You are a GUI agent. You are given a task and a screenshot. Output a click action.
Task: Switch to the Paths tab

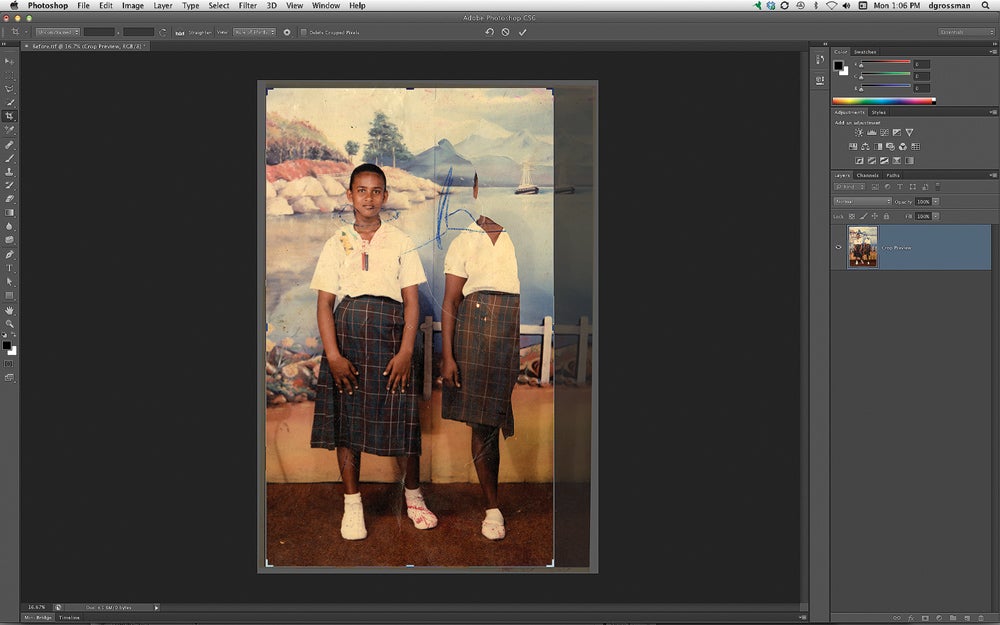point(893,175)
